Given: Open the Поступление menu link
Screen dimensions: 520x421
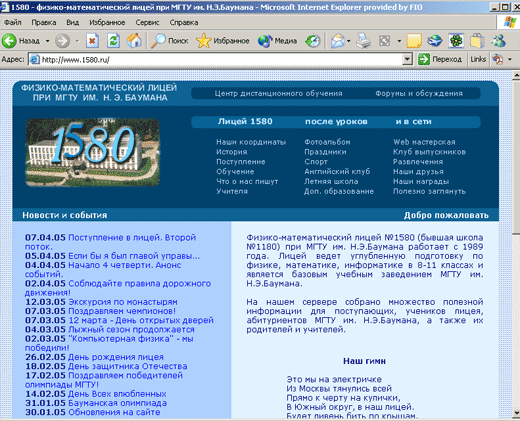Looking at the screenshot, I should (241, 162).
